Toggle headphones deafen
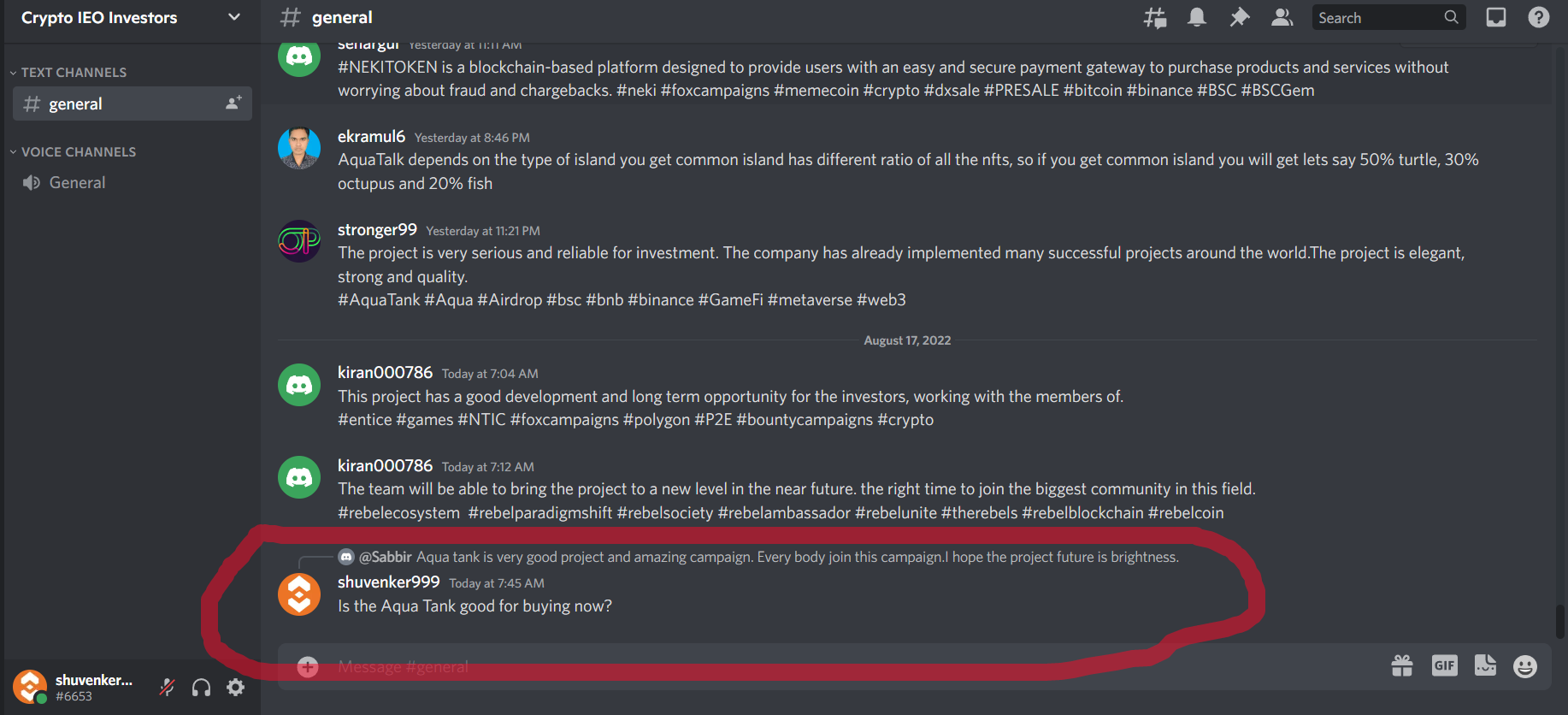Screen dimensions: 1568x715 202,687
